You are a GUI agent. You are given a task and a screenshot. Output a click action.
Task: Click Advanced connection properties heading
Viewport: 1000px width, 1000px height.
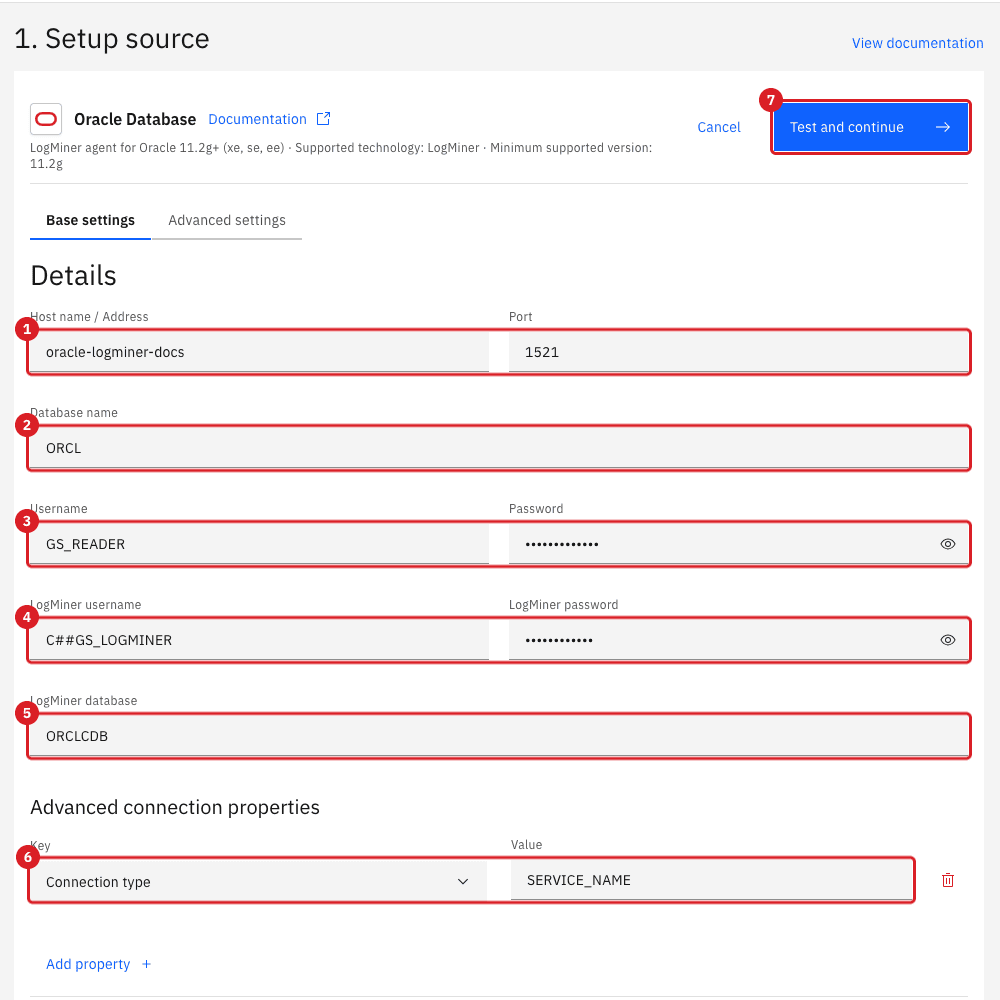175,807
